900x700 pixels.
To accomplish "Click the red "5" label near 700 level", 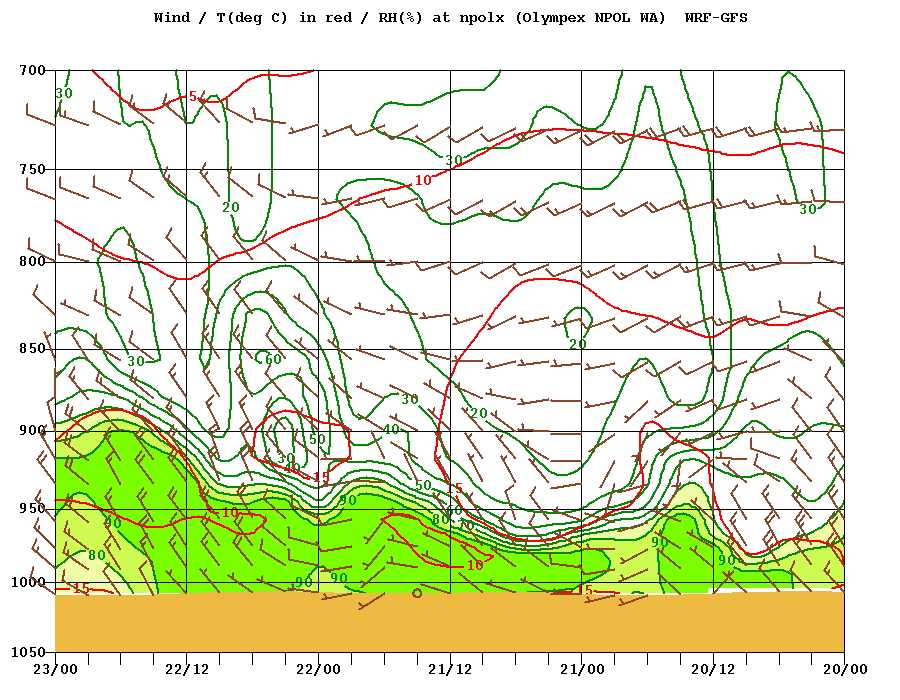I will click(193, 96).
